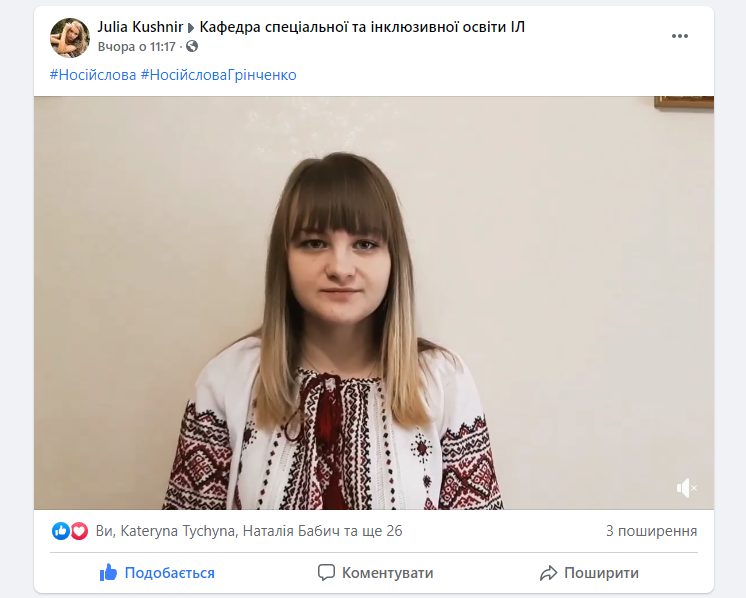Open Julia Kushnir's profile name link

click(140, 27)
